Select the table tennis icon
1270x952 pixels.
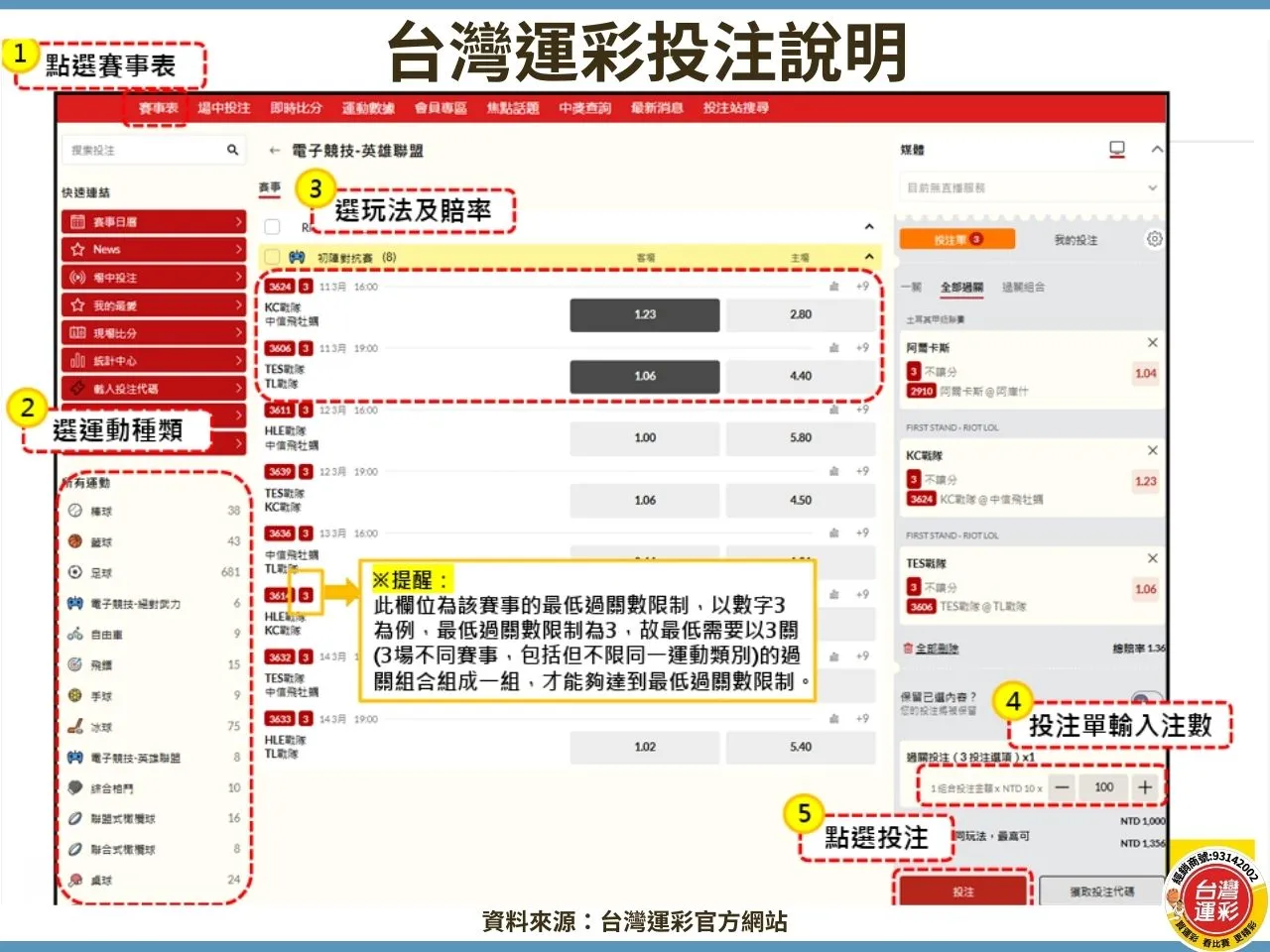pyautogui.click(x=75, y=880)
